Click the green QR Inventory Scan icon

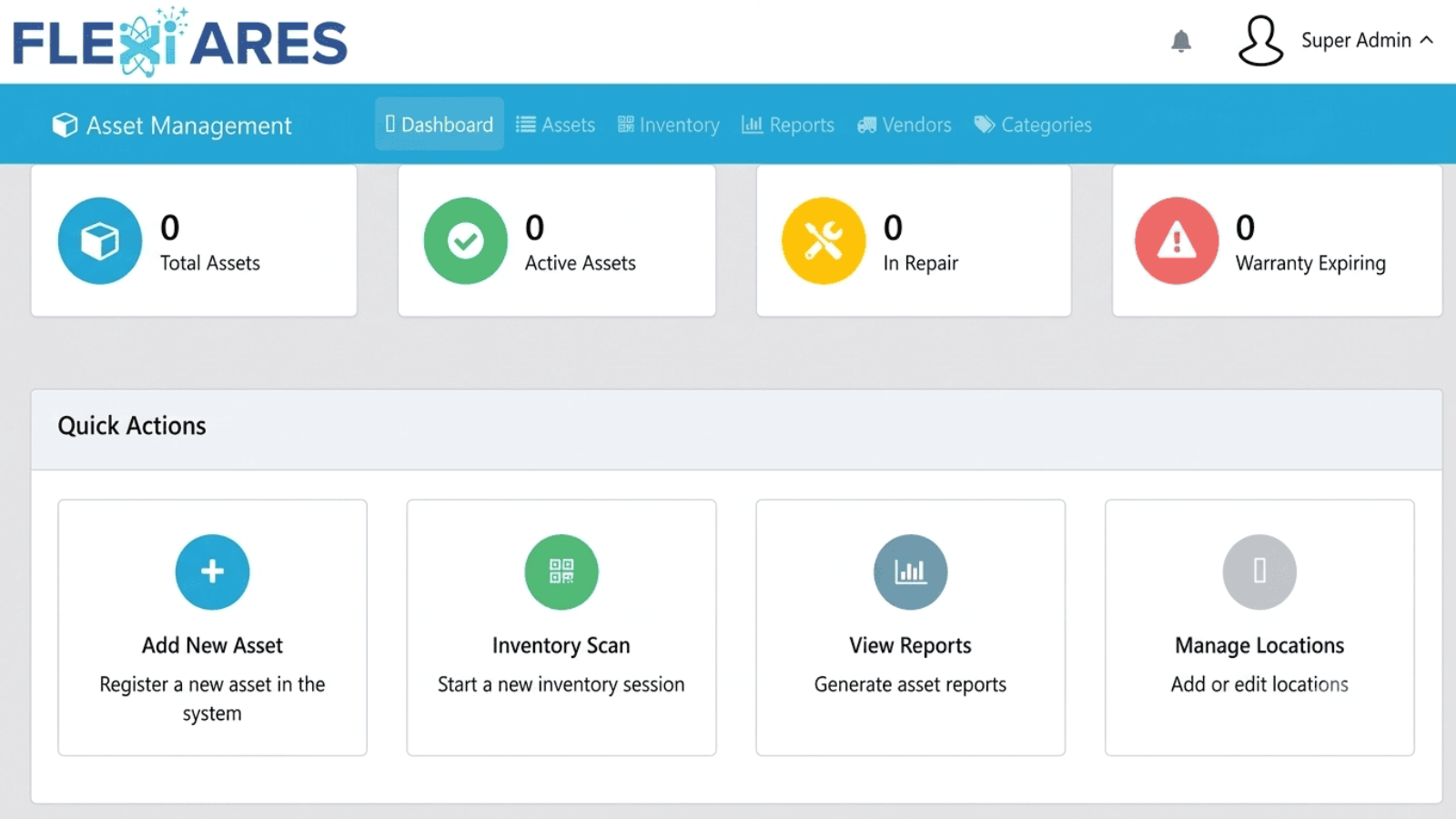[x=561, y=571]
